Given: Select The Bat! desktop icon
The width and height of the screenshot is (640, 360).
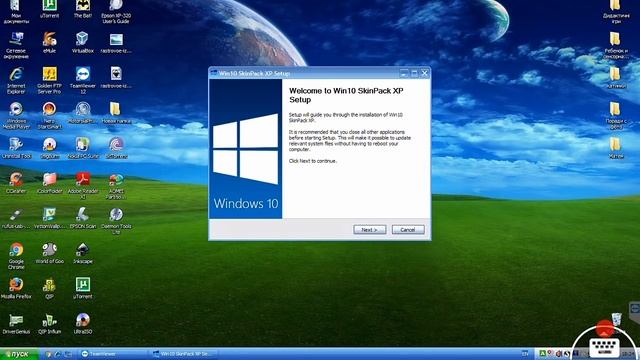Looking at the screenshot, I should click(x=83, y=9).
